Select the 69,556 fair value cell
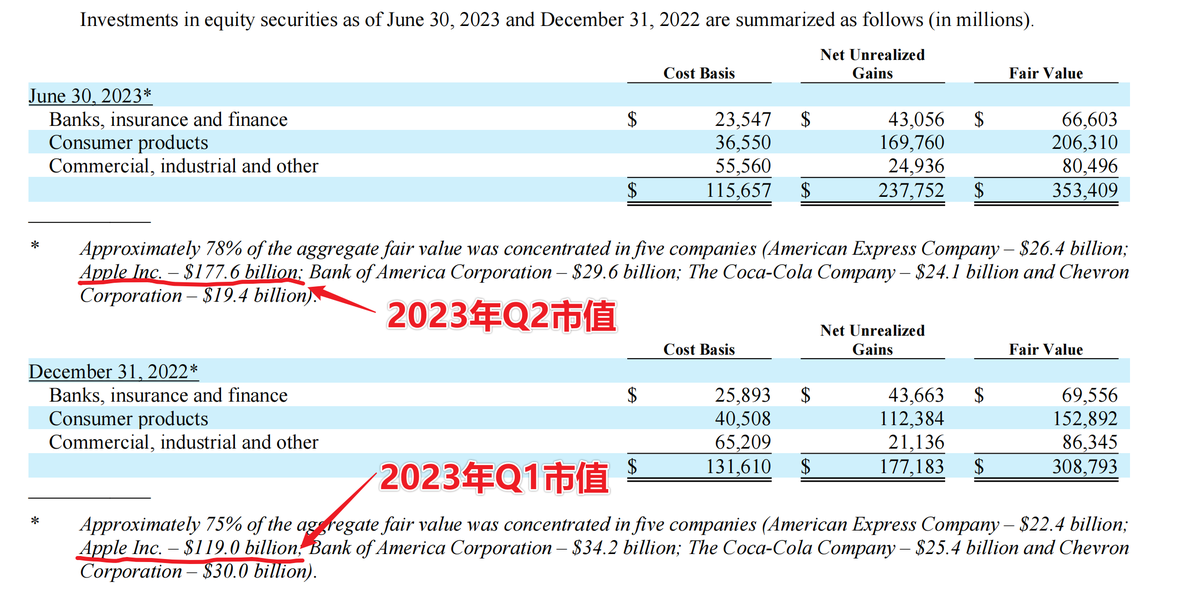Viewport: 1181px width, 596px height. pyautogui.click(x=1089, y=396)
